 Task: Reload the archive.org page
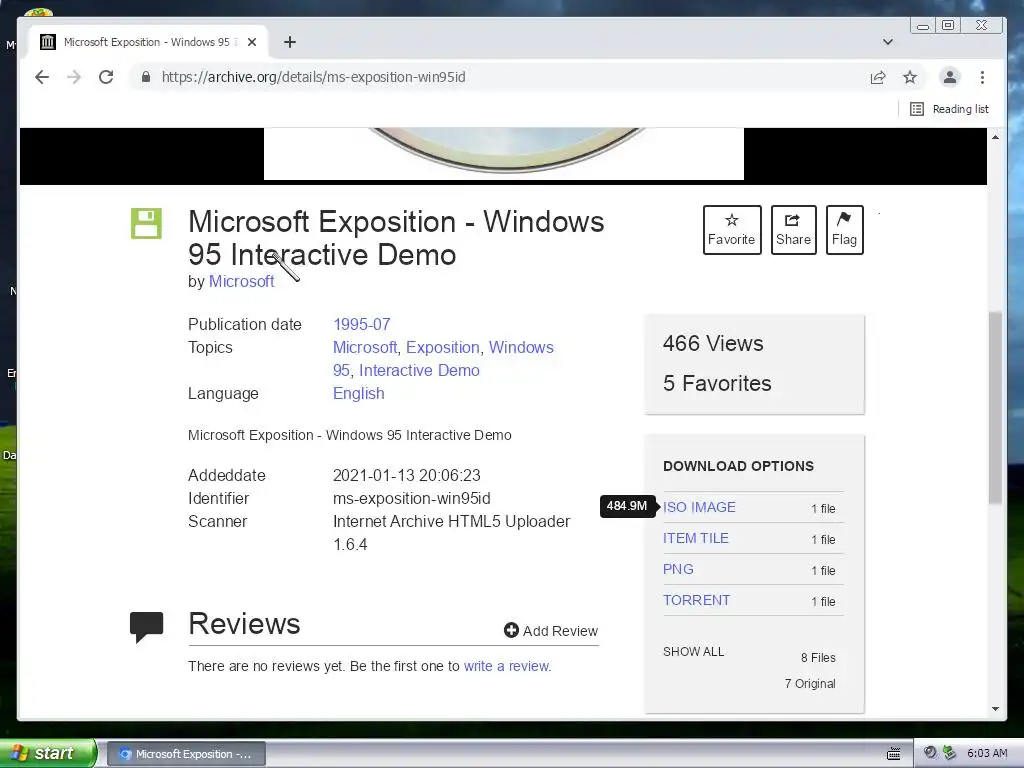pos(106,77)
